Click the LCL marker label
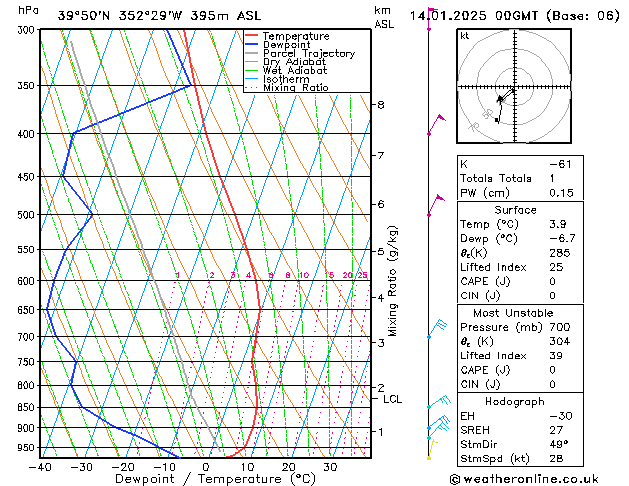The width and height of the screenshot is (629, 486). point(392,399)
